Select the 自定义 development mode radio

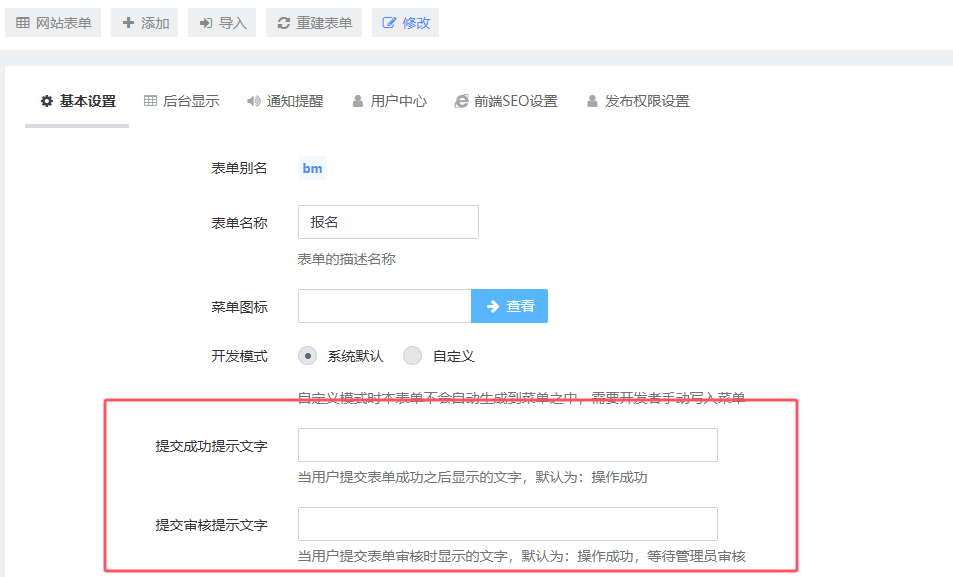[x=413, y=356]
